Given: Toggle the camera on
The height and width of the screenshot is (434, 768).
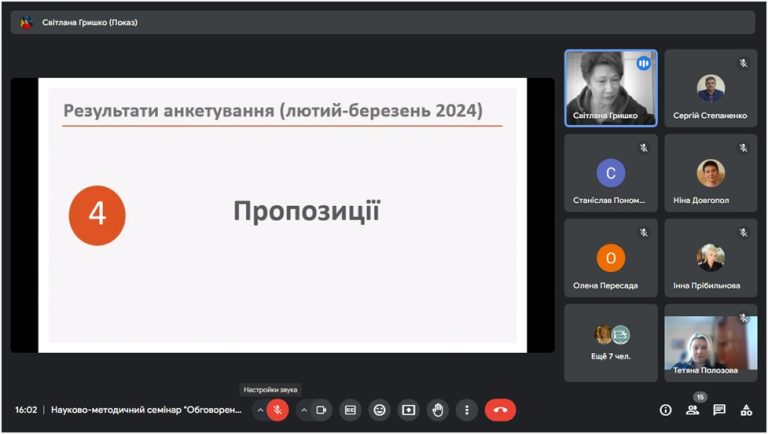Looking at the screenshot, I should click(321, 410).
